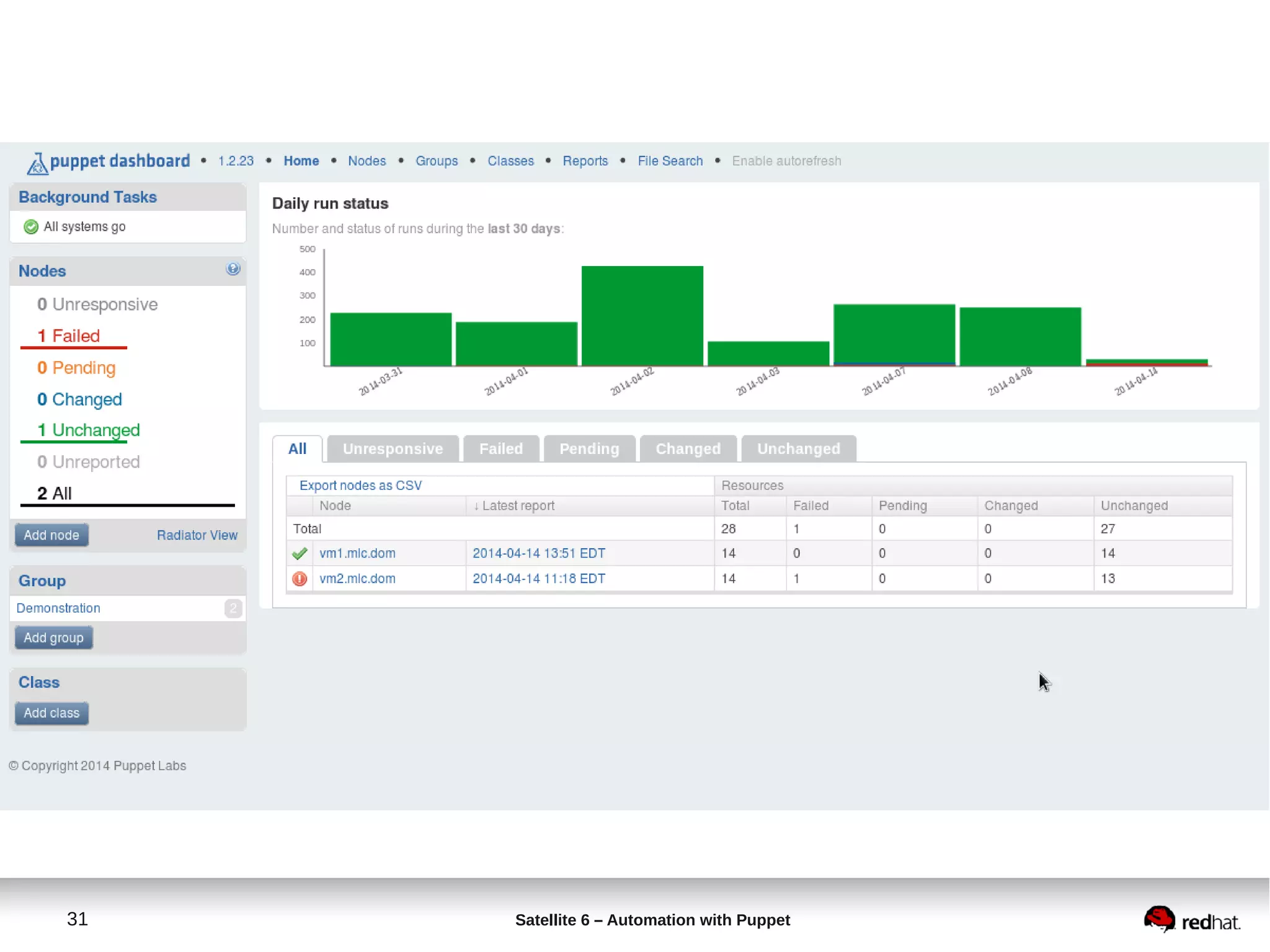The height and width of the screenshot is (952, 1270).
Task: Filter by 1 Unchanged nodes
Action: [89, 430]
